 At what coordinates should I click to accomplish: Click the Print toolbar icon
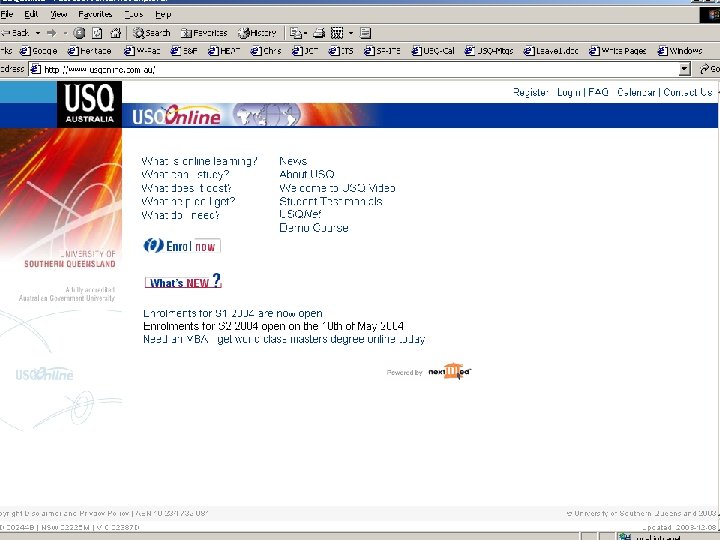pyautogui.click(x=319, y=33)
